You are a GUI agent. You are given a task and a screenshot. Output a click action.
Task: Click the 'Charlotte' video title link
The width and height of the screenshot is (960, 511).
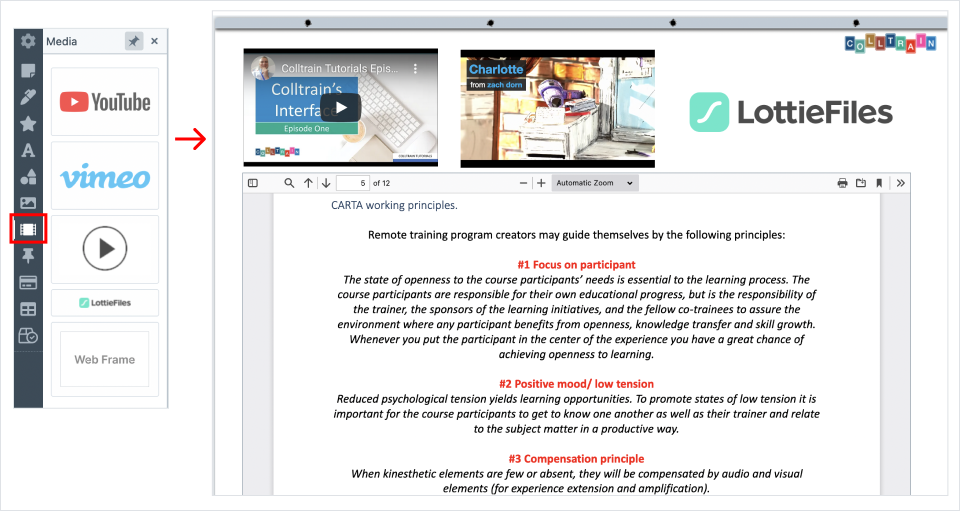[x=496, y=69]
